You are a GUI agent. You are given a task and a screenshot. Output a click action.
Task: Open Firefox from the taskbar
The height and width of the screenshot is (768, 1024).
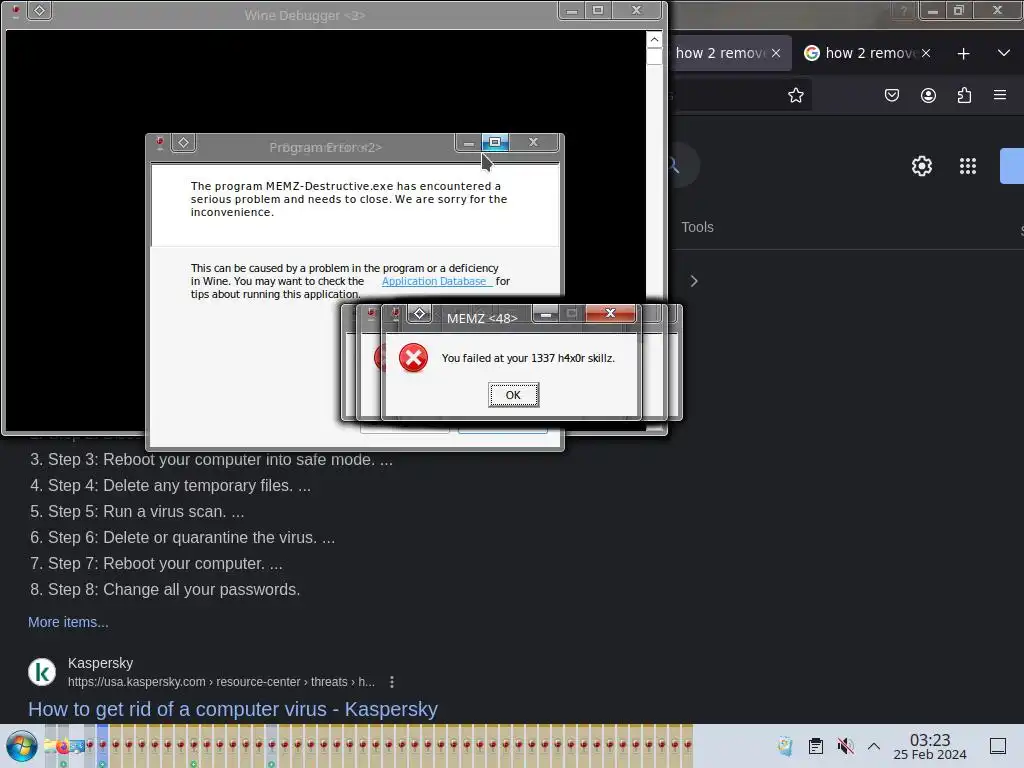[x=62, y=746]
